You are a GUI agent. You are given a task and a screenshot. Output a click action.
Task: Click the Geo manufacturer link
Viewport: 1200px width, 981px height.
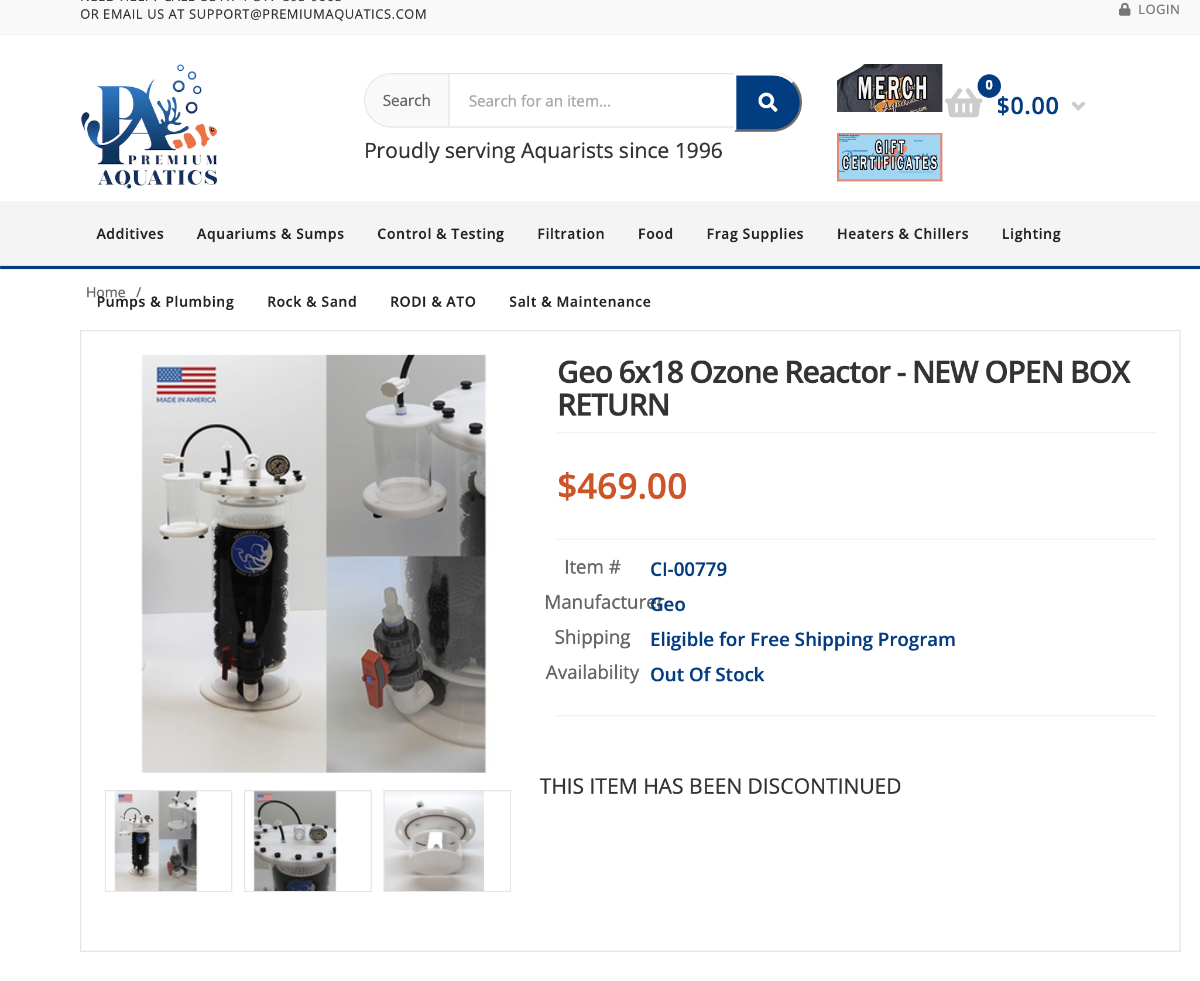(x=668, y=604)
